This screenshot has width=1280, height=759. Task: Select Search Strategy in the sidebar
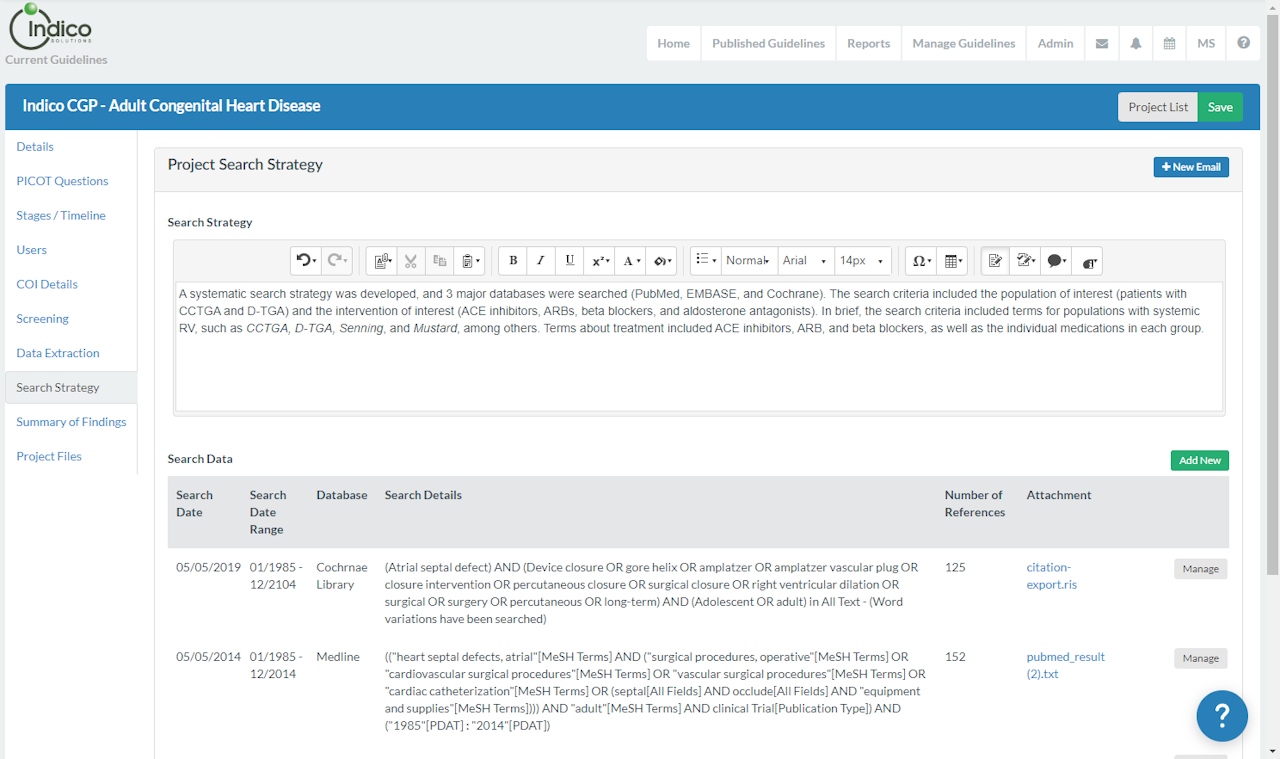point(71,388)
